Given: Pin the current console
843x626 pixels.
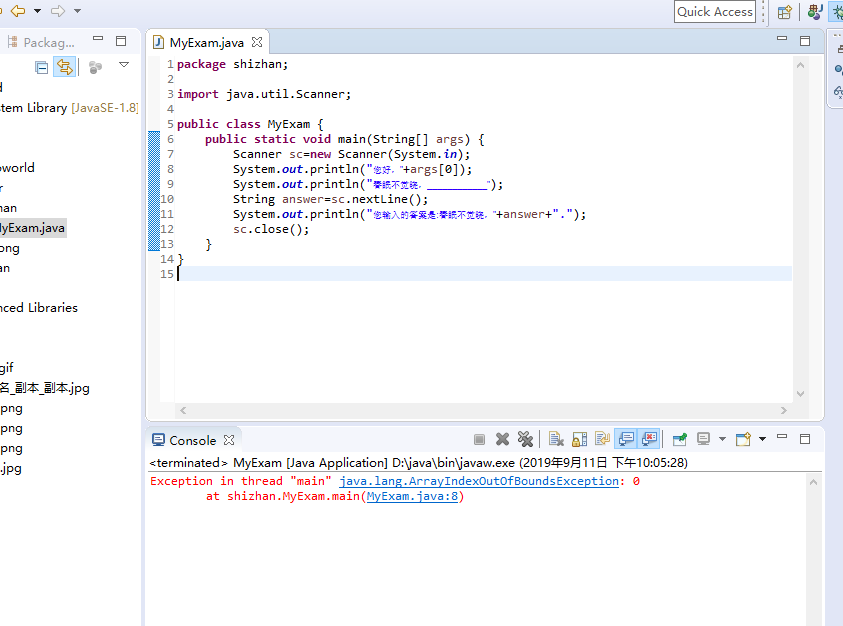Looking at the screenshot, I should (x=680, y=439).
